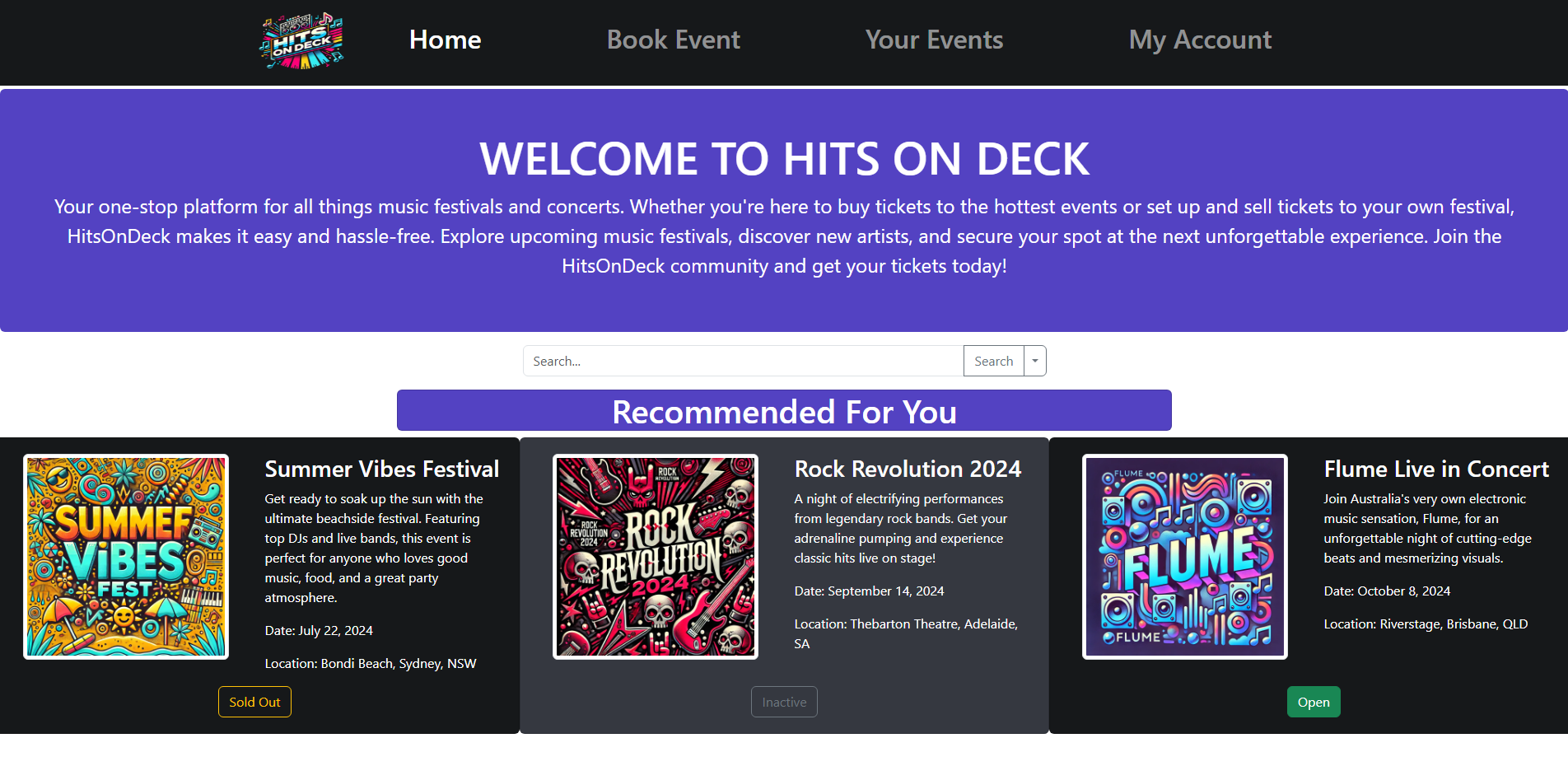Open Your Events in the navbar
The image size is (1568, 766).
pos(934,40)
